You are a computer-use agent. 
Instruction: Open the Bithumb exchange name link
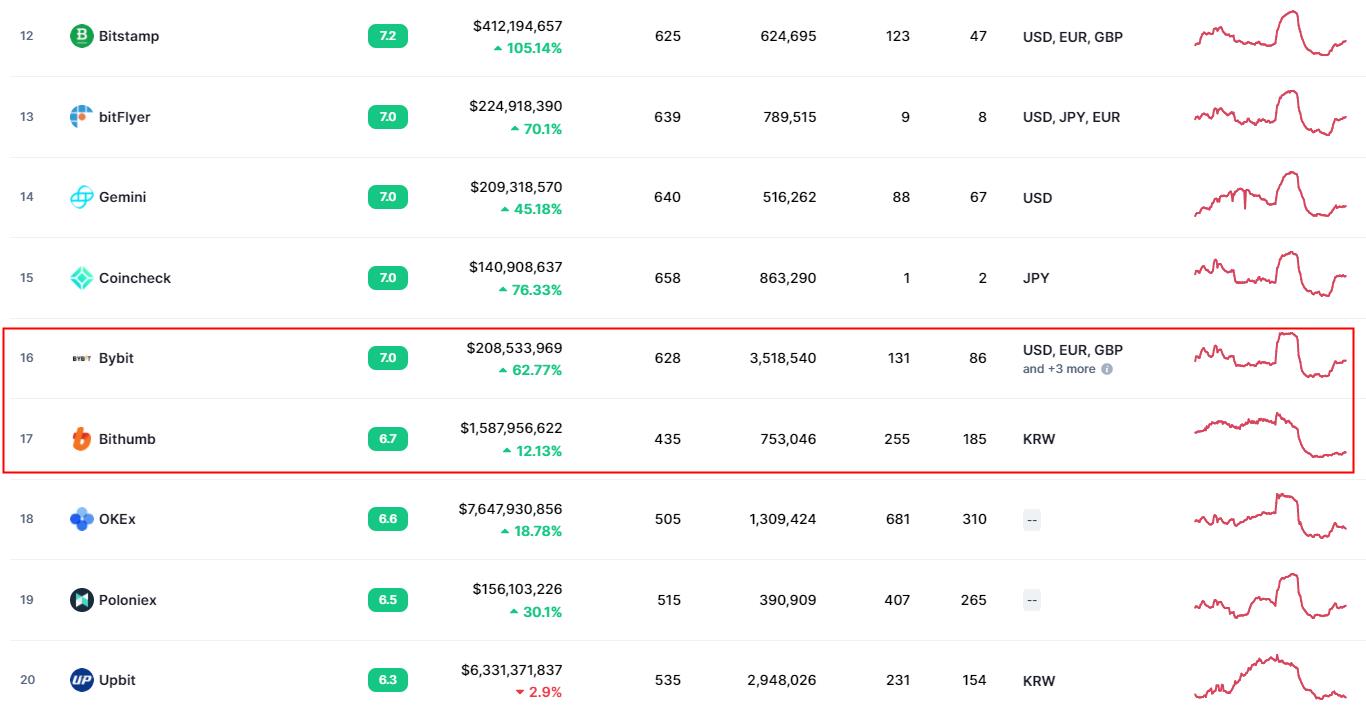[x=127, y=439]
